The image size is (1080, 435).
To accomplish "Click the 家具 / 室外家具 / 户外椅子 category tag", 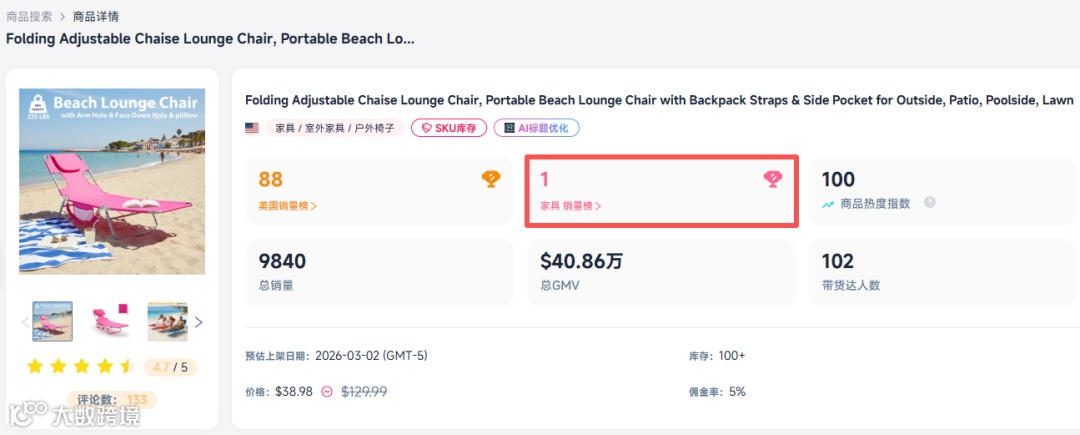I will [x=334, y=128].
